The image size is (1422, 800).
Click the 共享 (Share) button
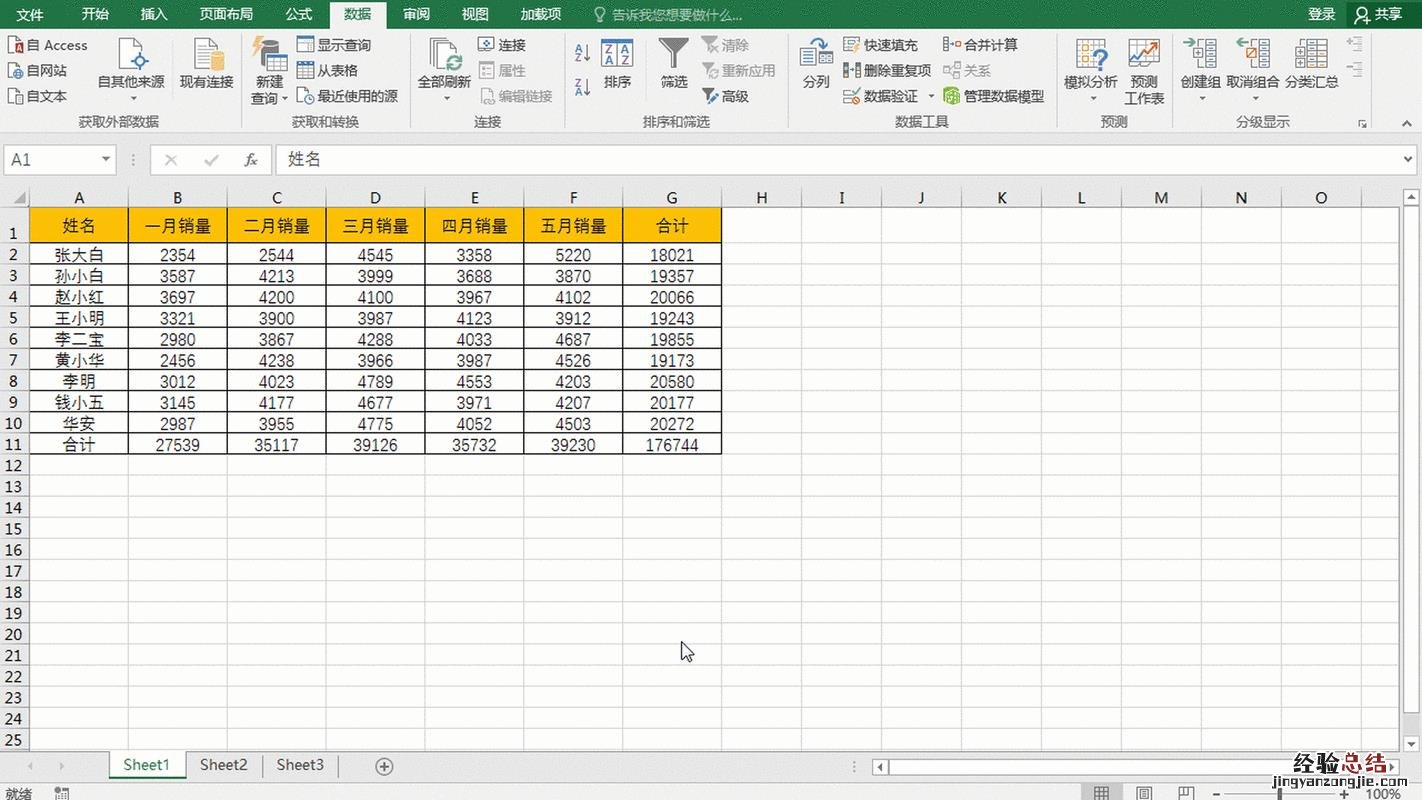[1379, 14]
